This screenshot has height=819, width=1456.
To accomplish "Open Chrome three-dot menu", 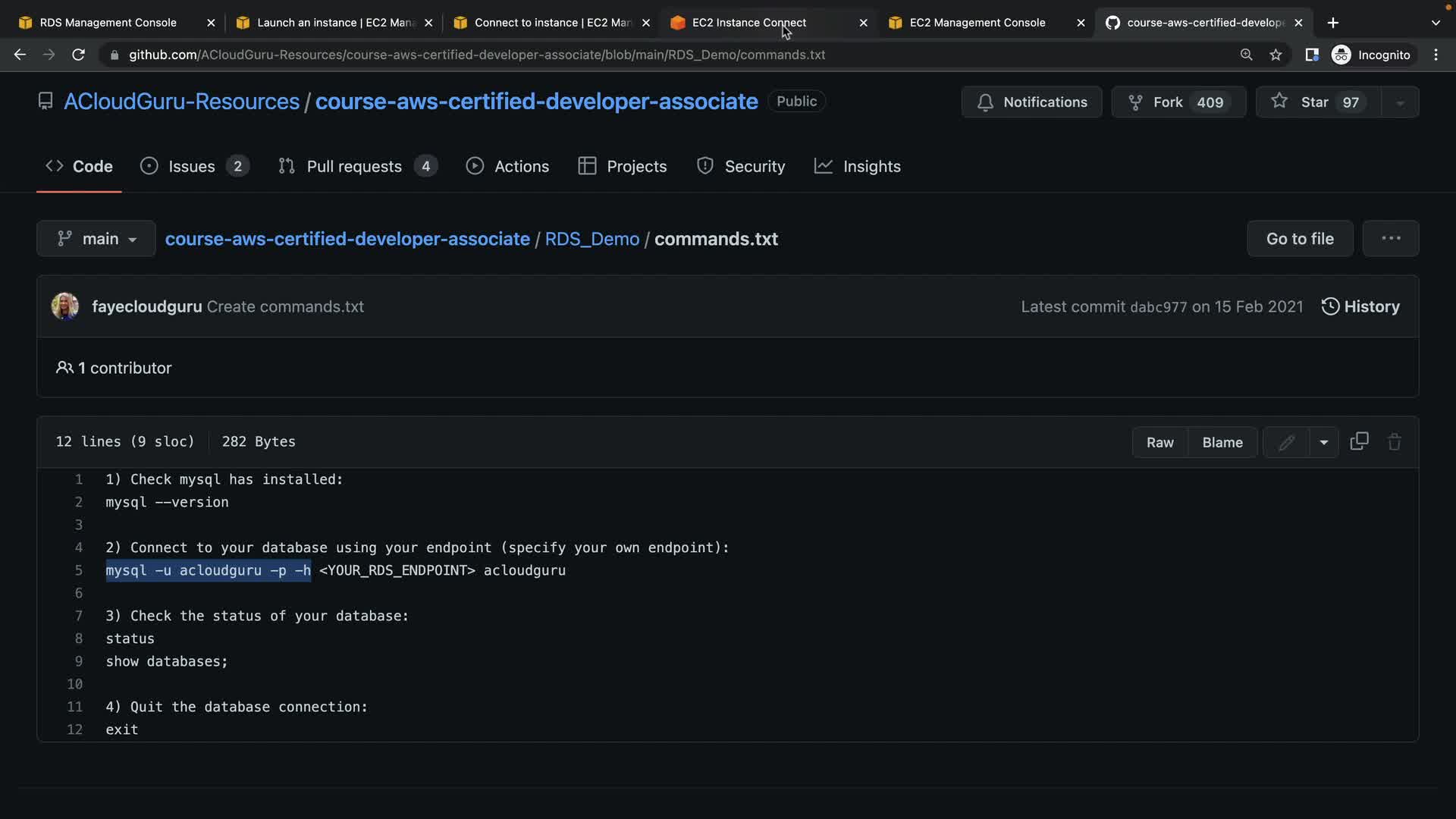I will pos(1436,55).
